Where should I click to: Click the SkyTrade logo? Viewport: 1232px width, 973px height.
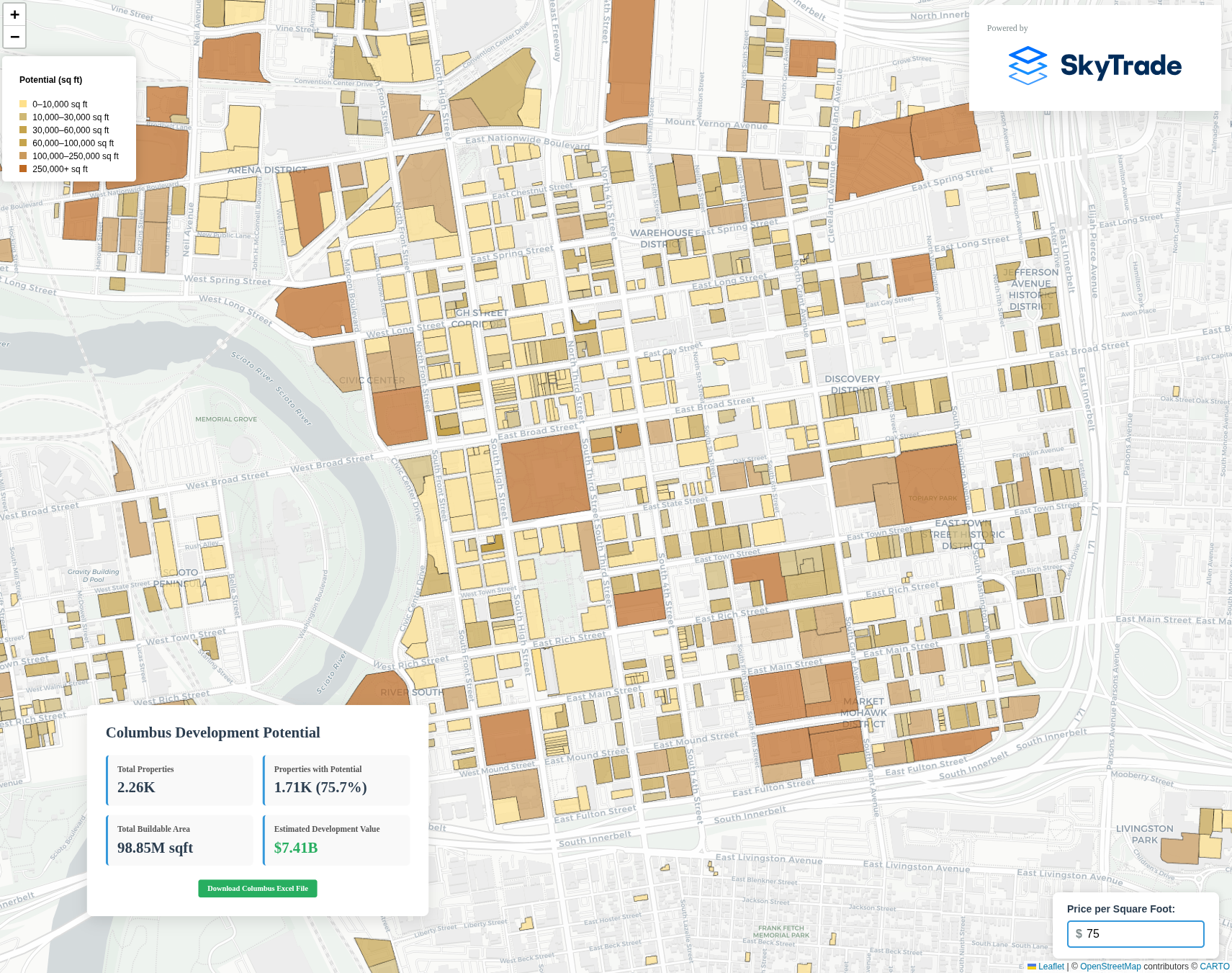click(1094, 66)
